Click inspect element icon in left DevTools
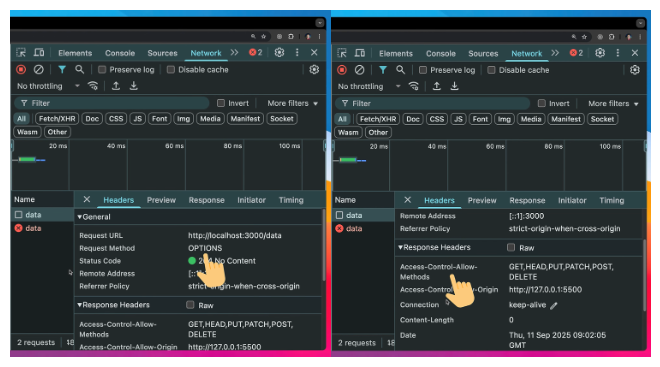This screenshot has height=367, width=660. tap(21, 53)
